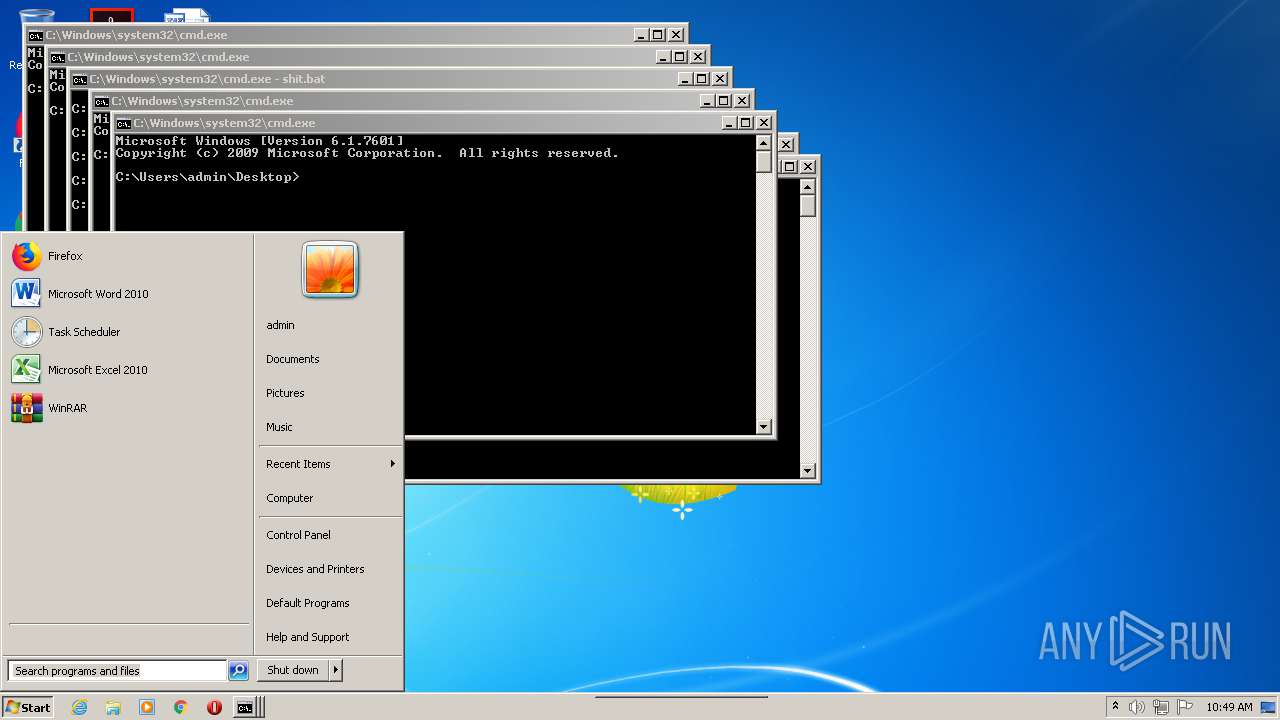Image resolution: width=1280 pixels, height=720 pixels.
Task: Click the rear cmd window scrollbar thumb
Action: pos(808,206)
